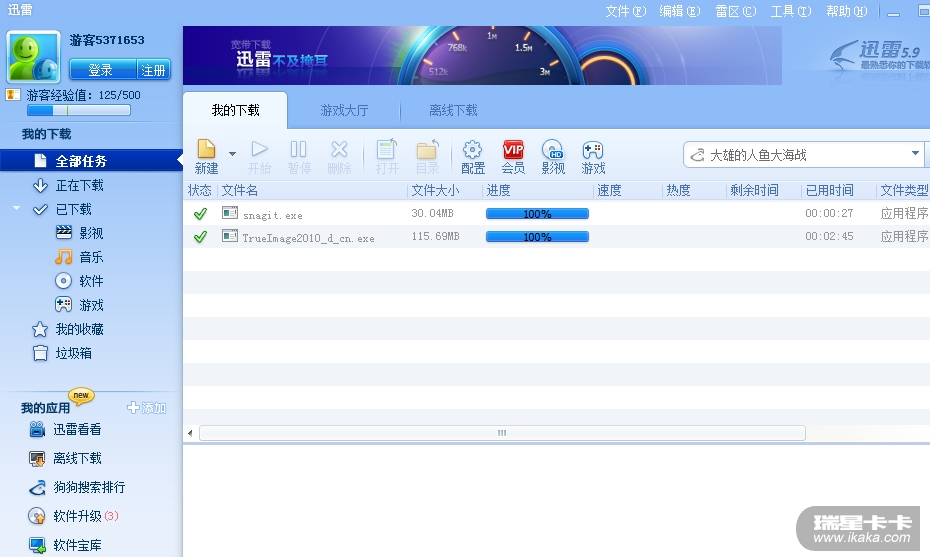
Task: Switch to 我的下载 tab
Action: pos(235,110)
